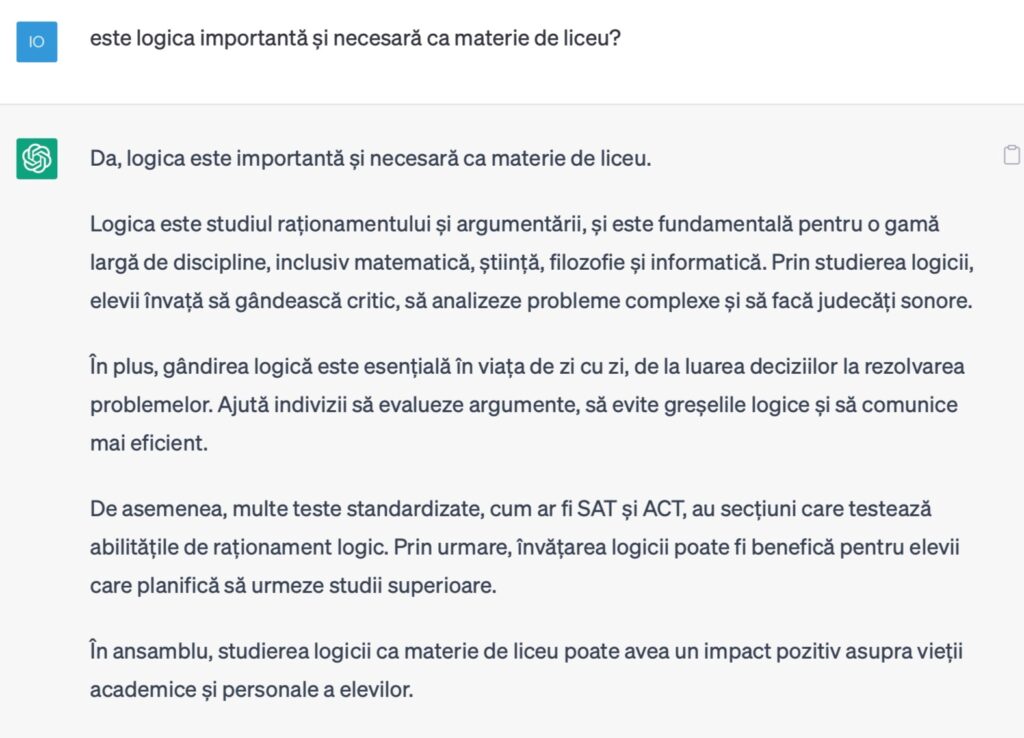Click the blue "IO" user avatar

pos(37,42)
